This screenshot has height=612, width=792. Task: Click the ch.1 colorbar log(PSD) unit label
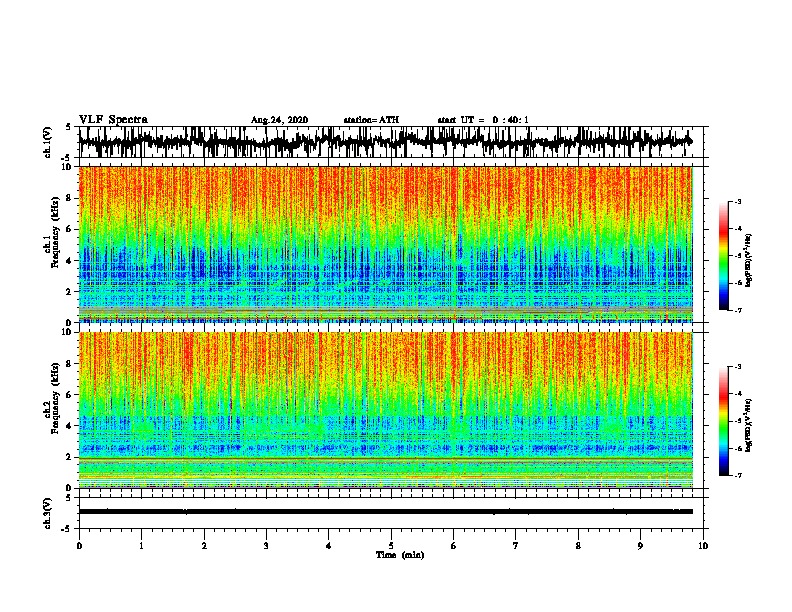tap(749, 260)
